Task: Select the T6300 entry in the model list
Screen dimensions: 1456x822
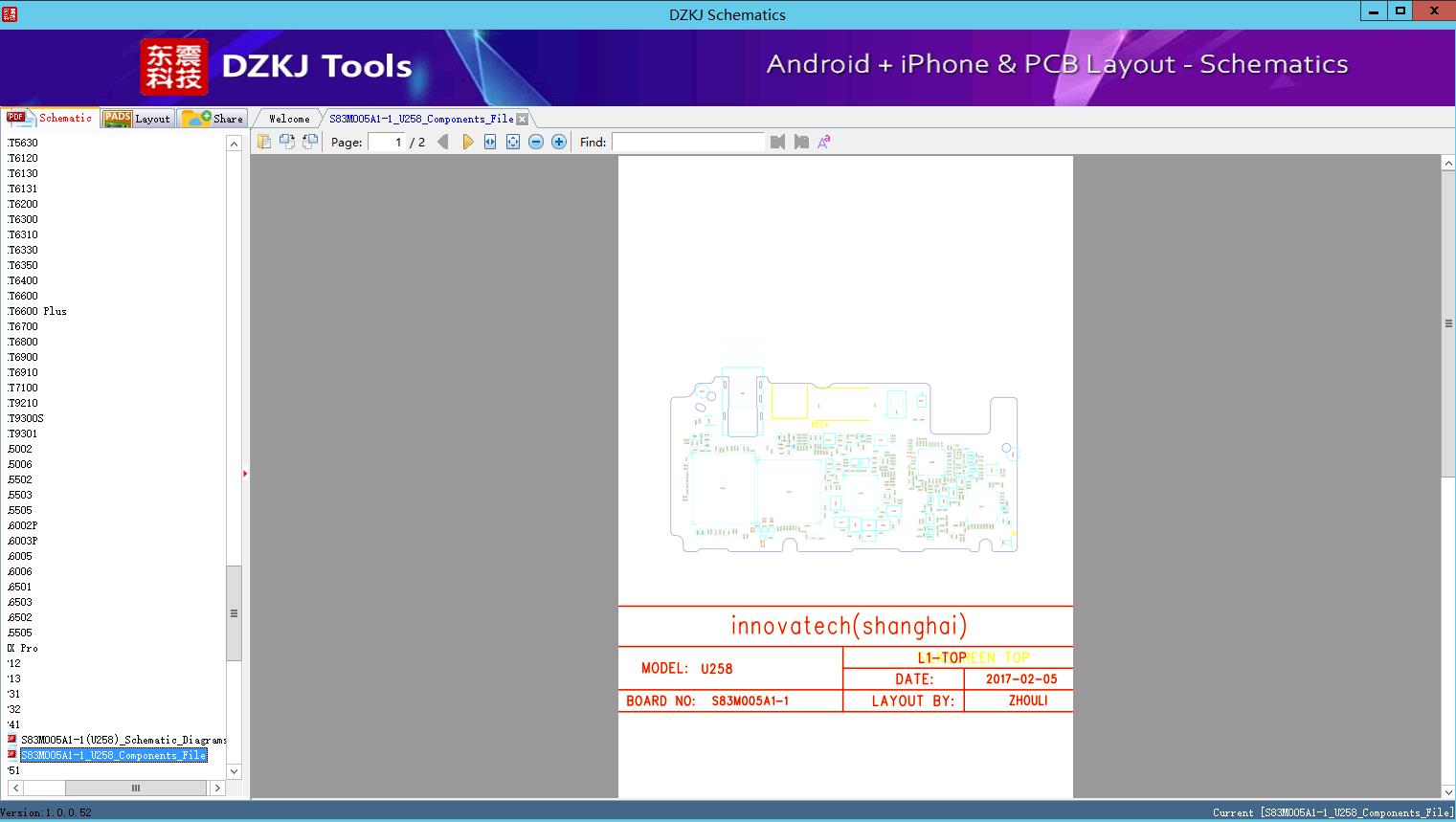Action: [23, 219]
